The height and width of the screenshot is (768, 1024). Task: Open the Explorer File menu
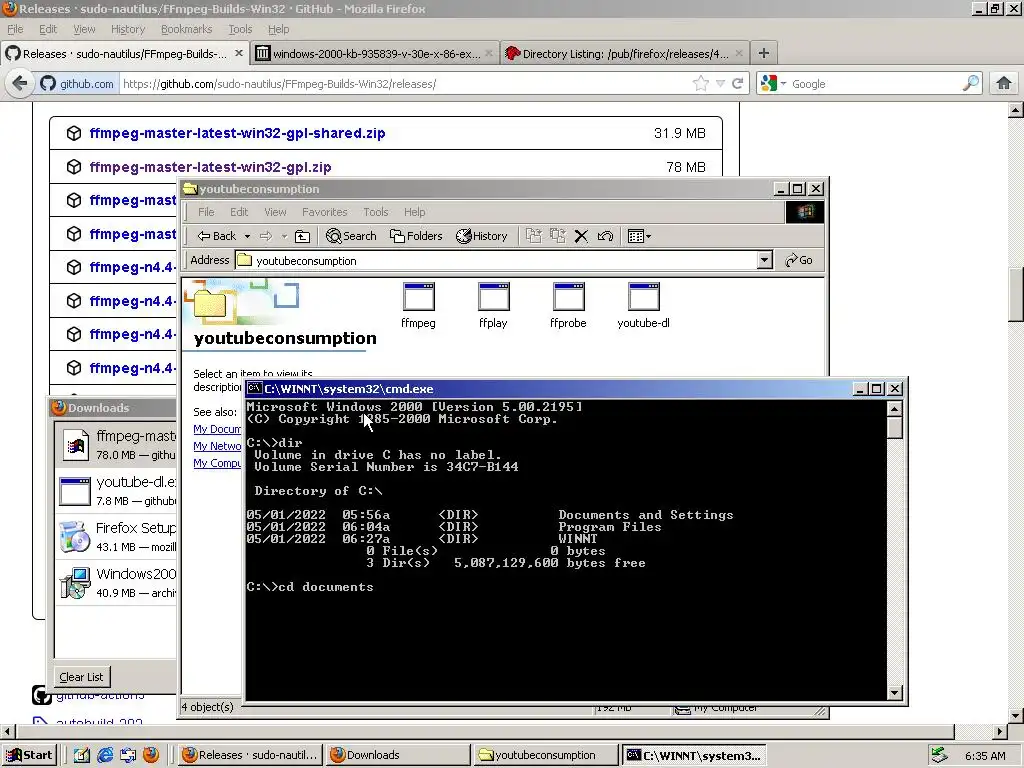coord(206,212)
